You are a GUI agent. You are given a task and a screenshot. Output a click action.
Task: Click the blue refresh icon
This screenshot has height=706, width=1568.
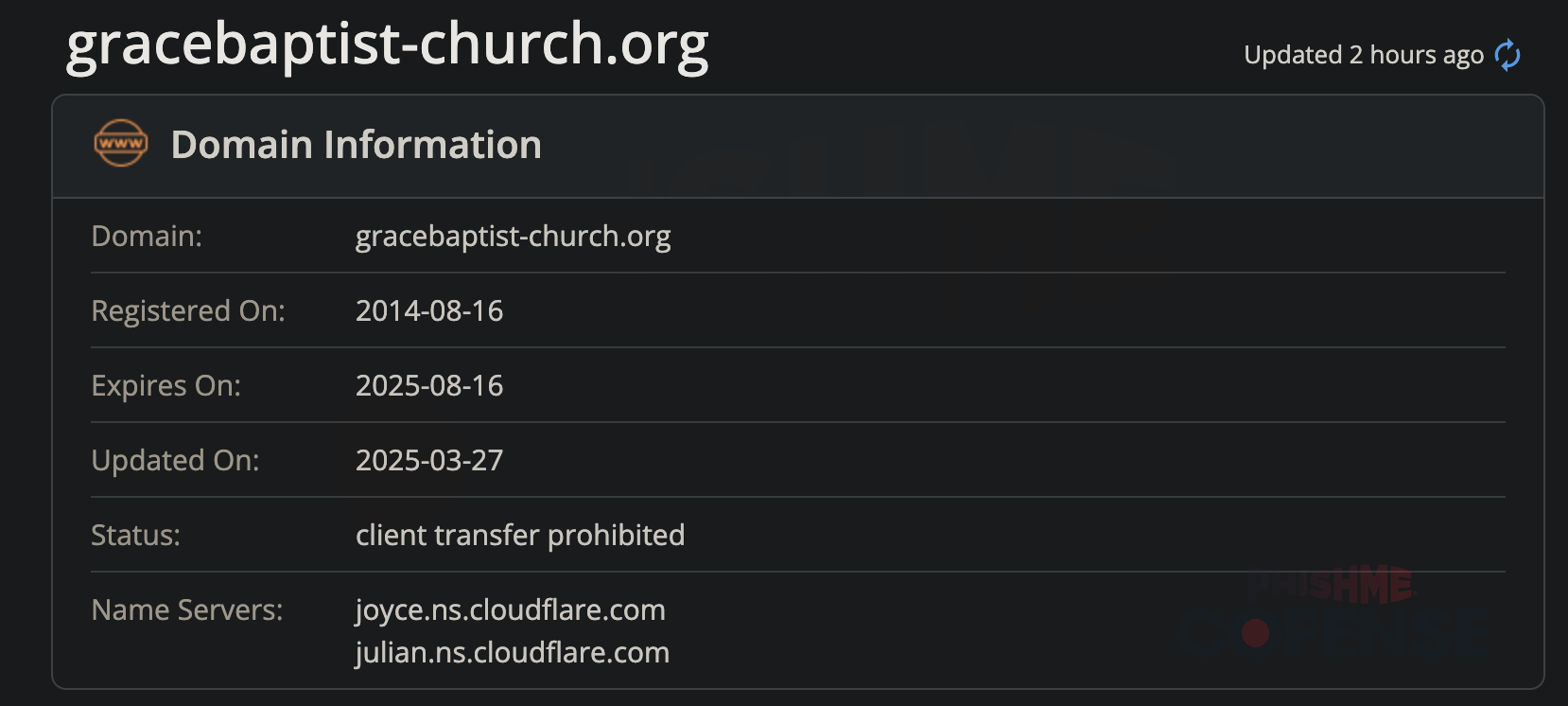(1507, 55)
